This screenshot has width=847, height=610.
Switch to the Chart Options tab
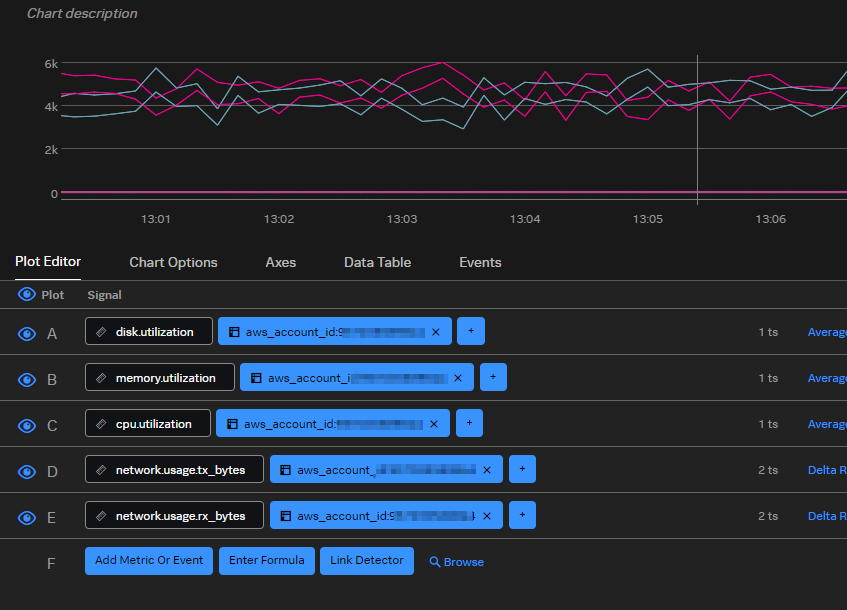click(x=172, y=262)
